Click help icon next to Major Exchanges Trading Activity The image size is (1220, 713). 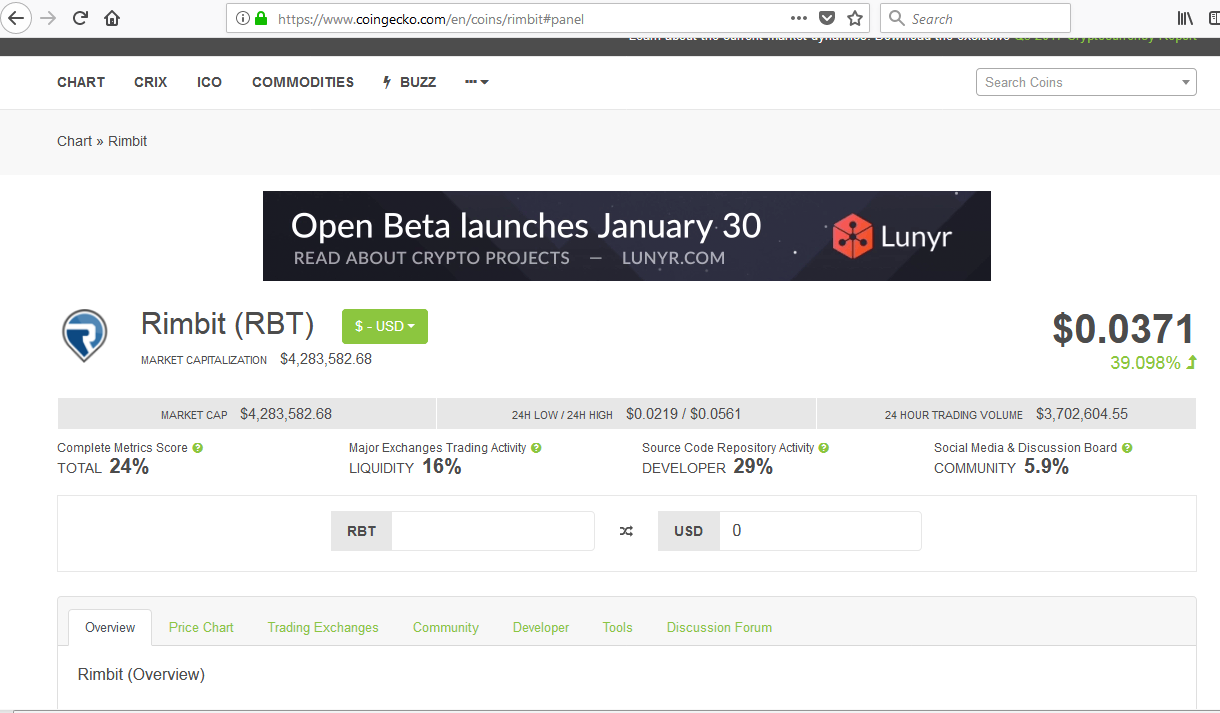tap(536, 448)
